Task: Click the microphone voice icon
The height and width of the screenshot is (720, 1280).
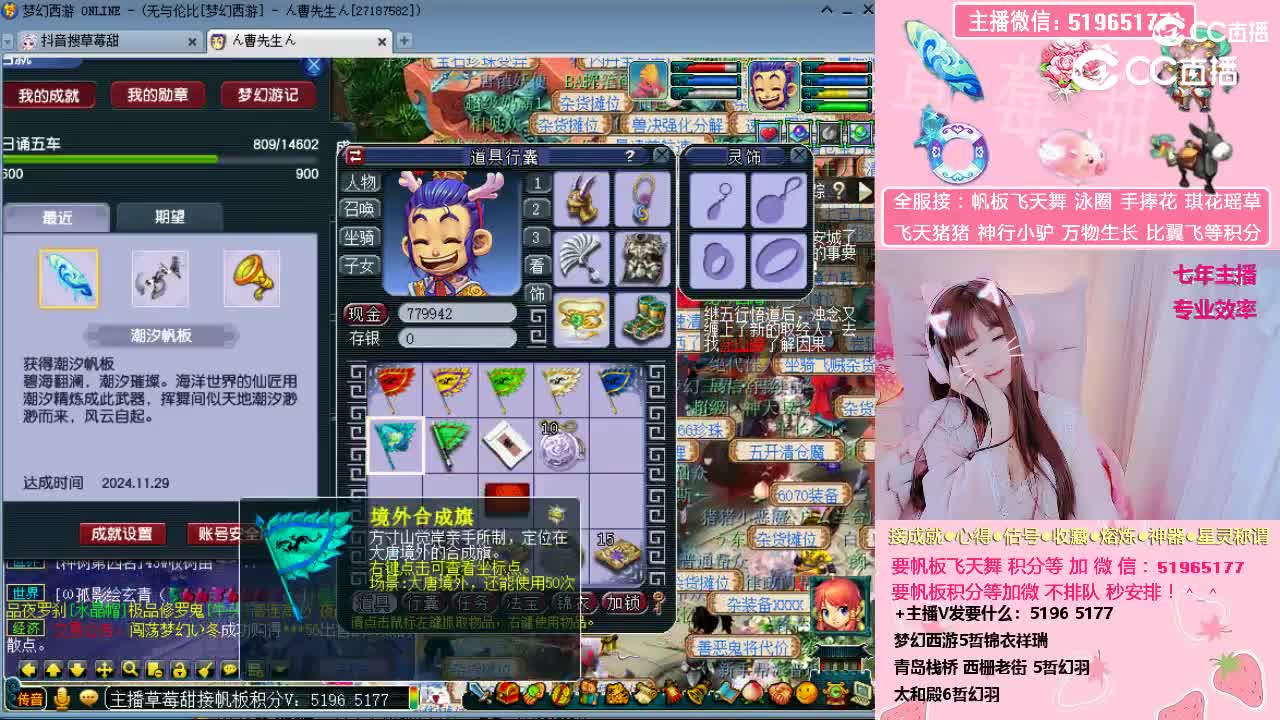Action: coord(62,698)
